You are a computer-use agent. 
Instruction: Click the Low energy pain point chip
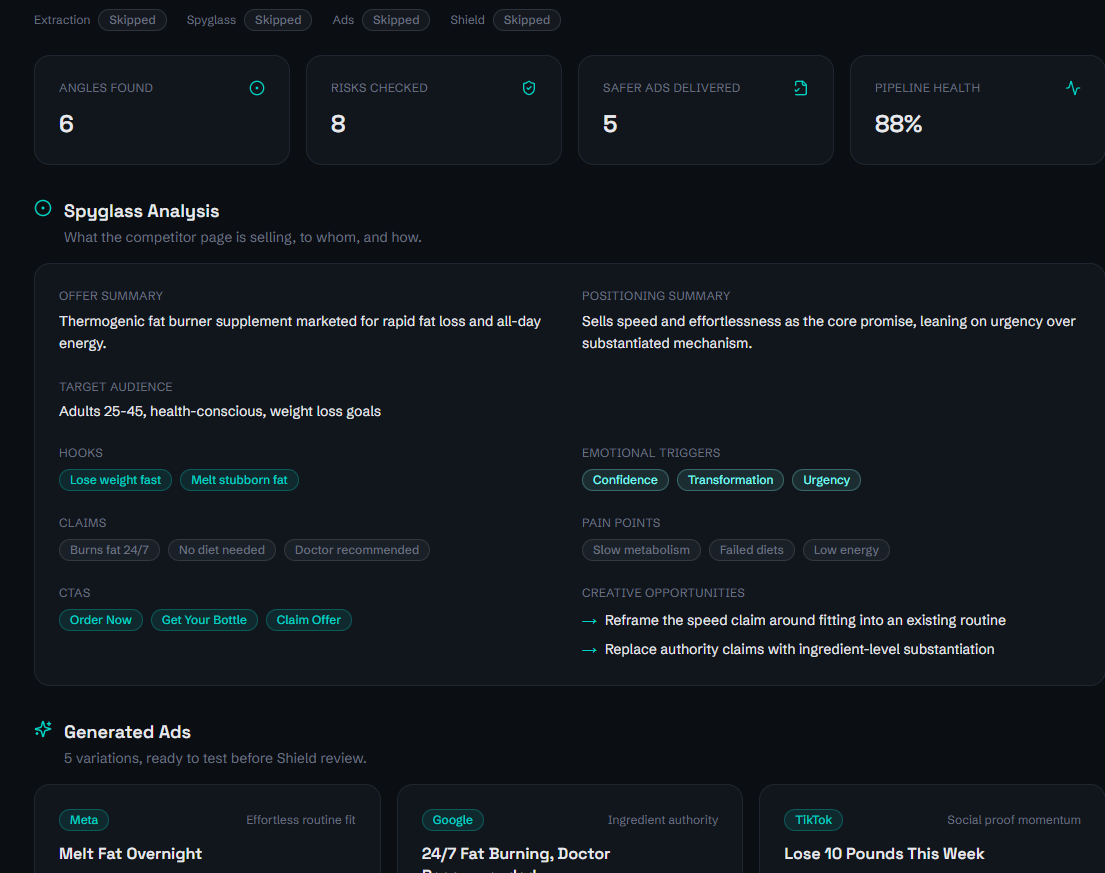click(x=846, y=550)
